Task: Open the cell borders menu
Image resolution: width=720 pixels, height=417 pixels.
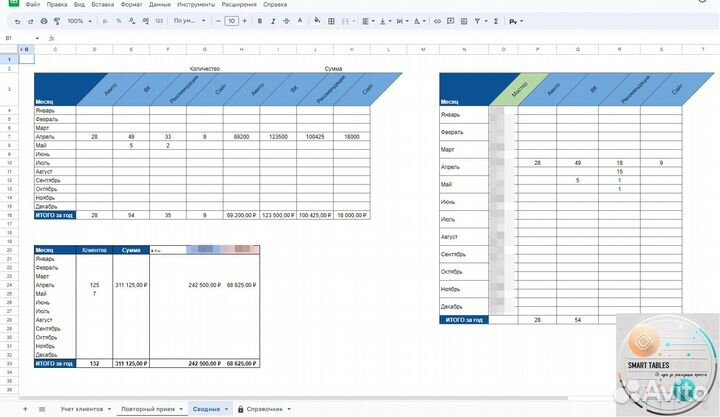Action: [x=331, y=21]
